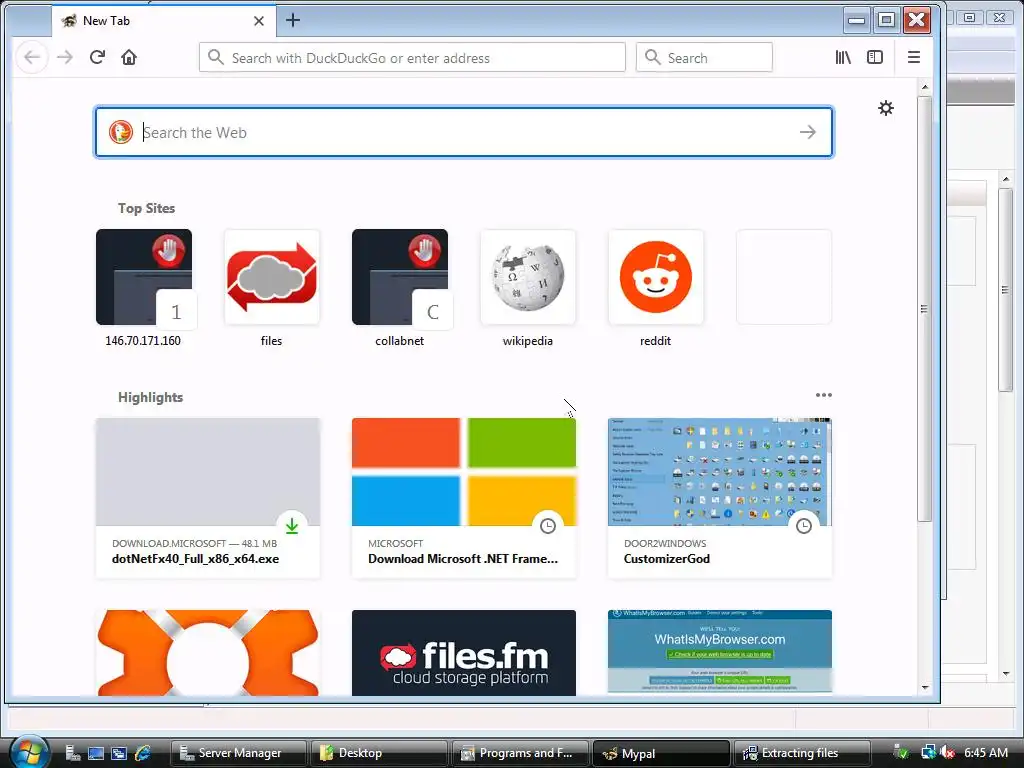Click the Show Desktop quick launch icon
Screen dimensions: 1024x768
96,754
